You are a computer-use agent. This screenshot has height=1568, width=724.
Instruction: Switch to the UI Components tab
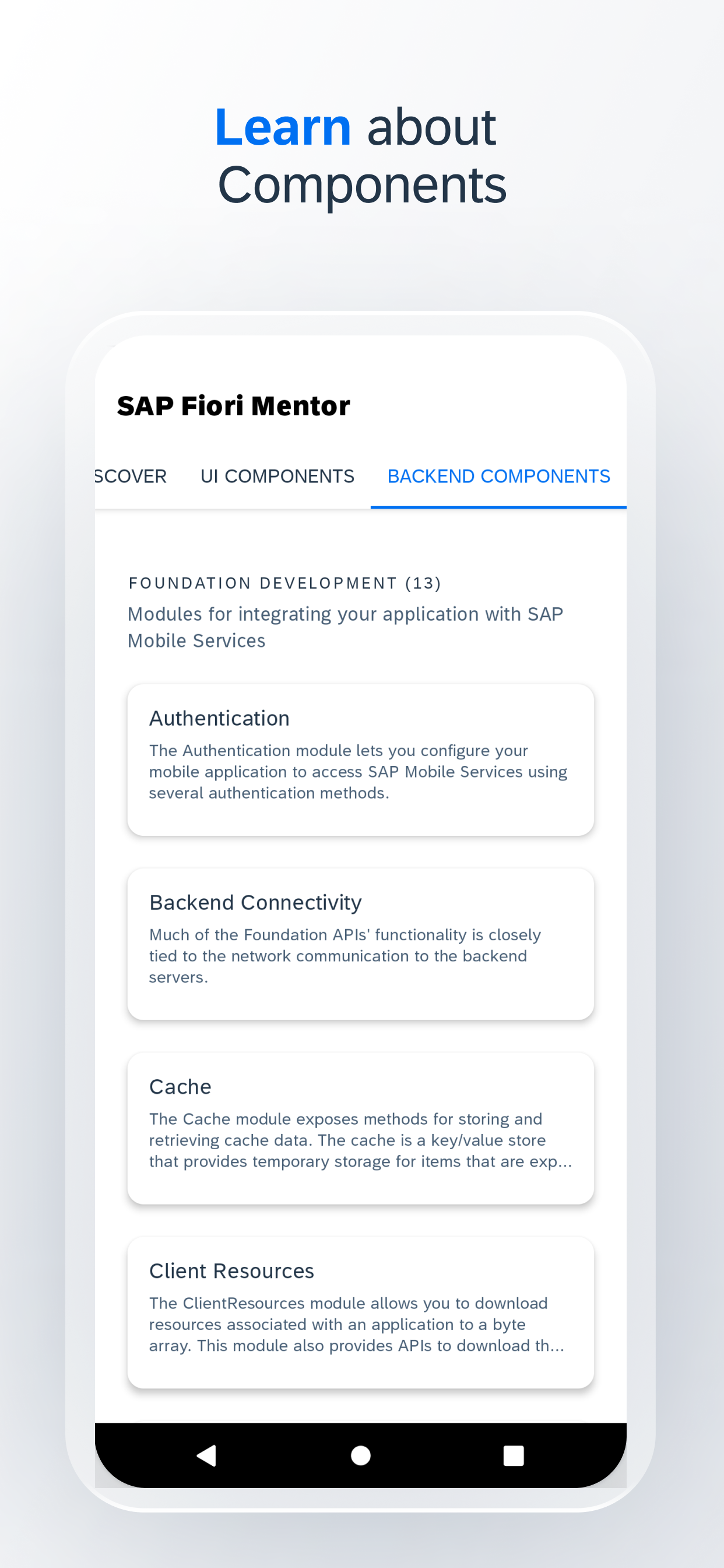pyautogui.click(x=277, y=476)
